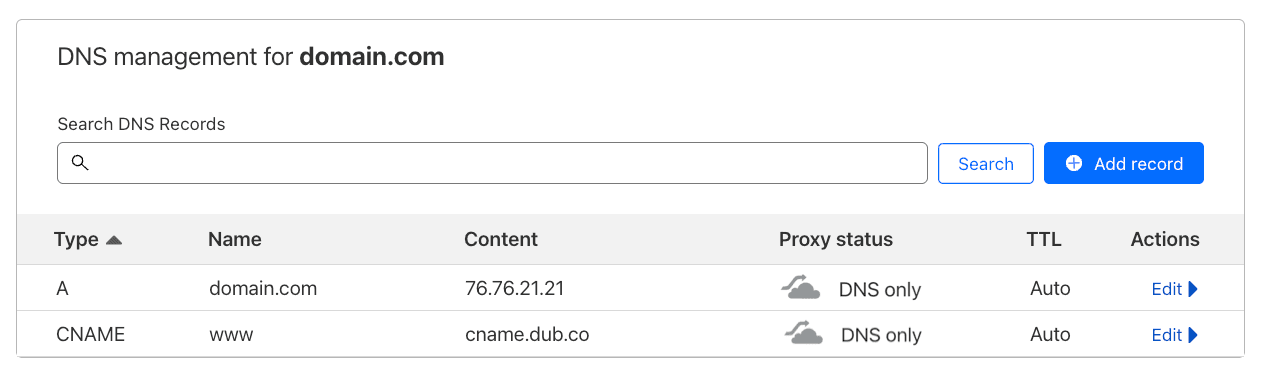The height and width of the screenshot is (375, 1270).
Task: Toggle proxy cloud icon for domain.com record
Action: tap(800, 288)
